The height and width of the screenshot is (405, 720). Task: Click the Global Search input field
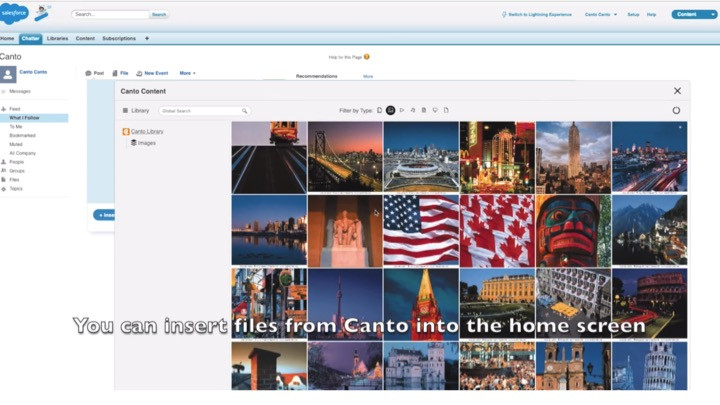click(x=200, y=111)
